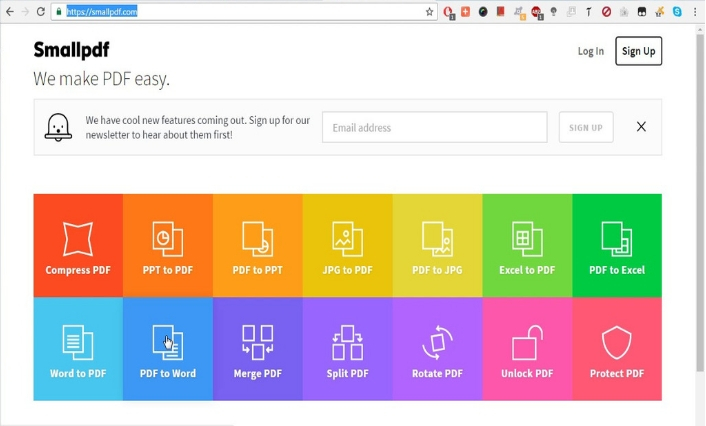Click the Log In link
The width and height of the screenshot is (706, 426).
point(591,51)
